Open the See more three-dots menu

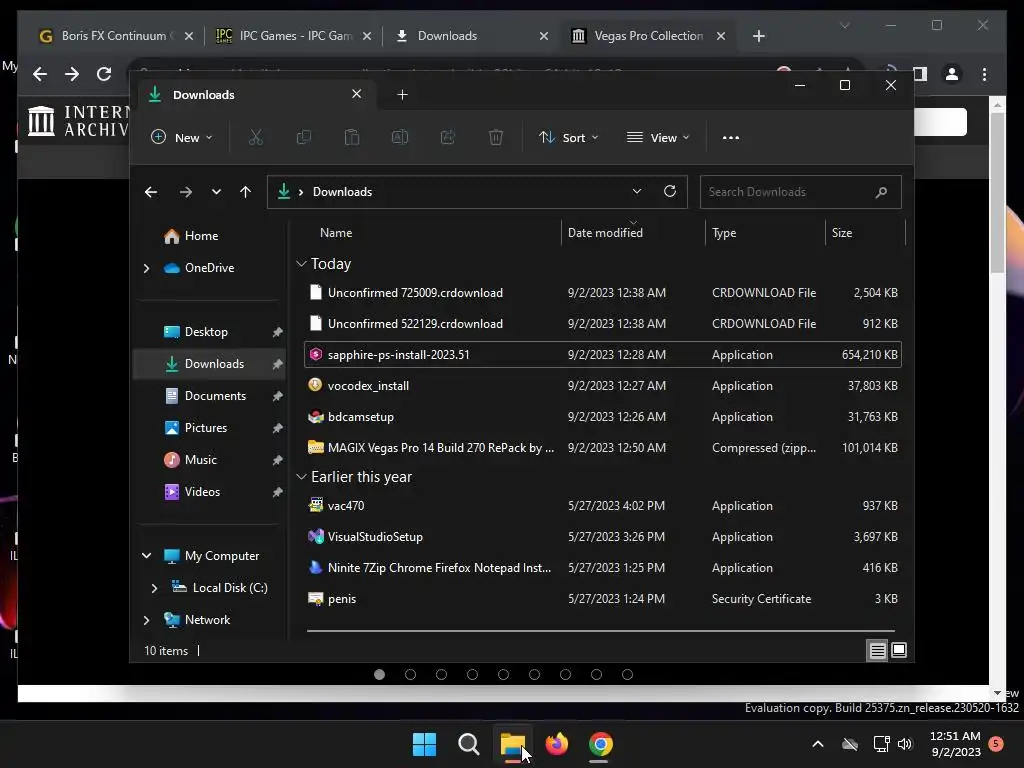(x=731, y=137)
